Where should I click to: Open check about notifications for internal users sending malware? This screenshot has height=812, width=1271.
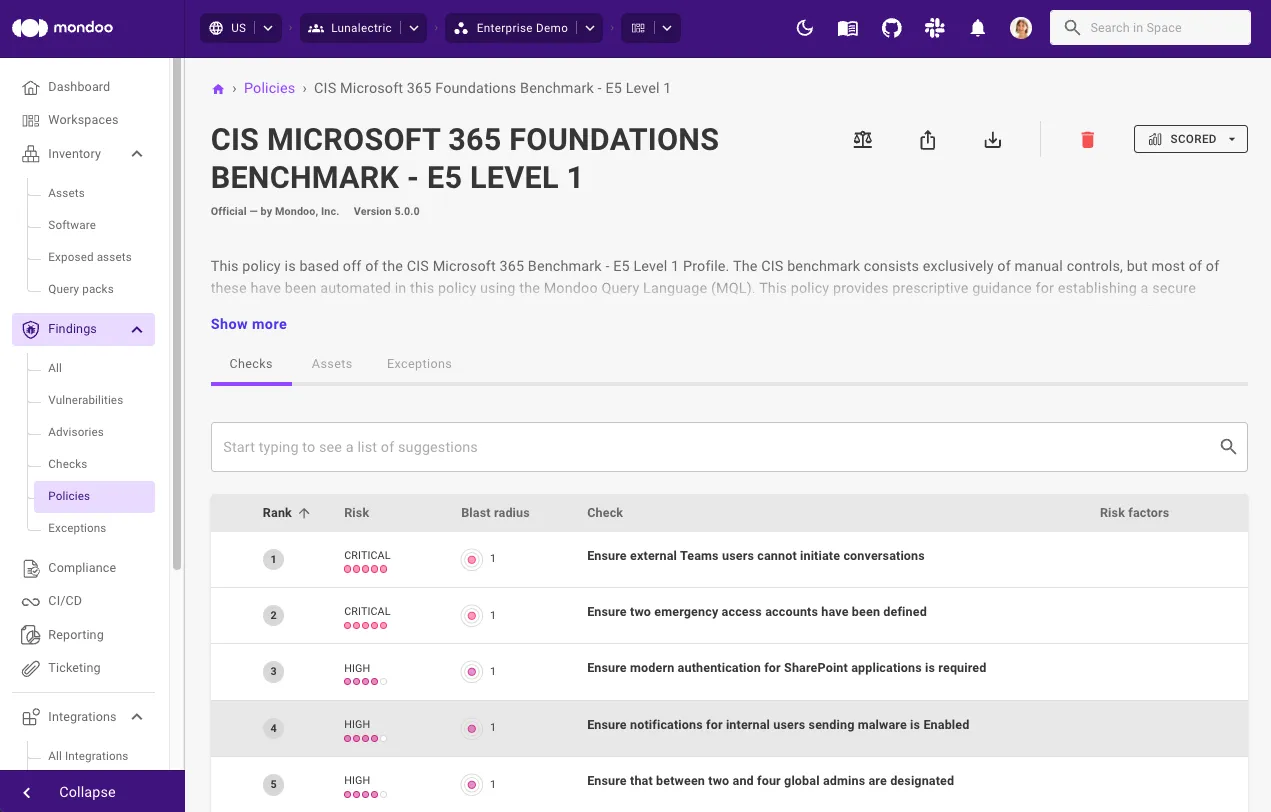pyautogui.click(x=778, y=725)
